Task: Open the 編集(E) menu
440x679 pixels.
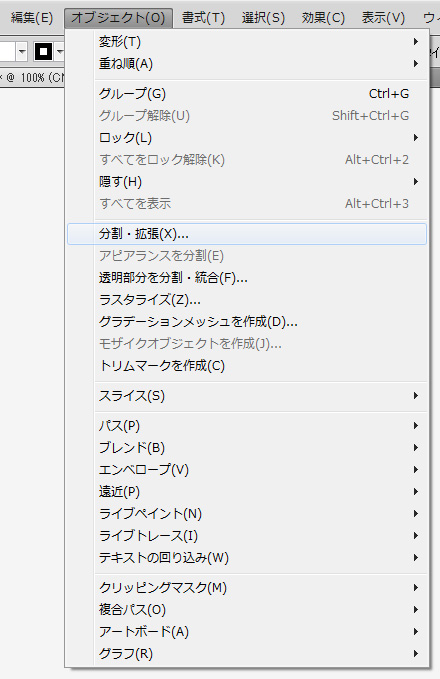Action: 32,18
